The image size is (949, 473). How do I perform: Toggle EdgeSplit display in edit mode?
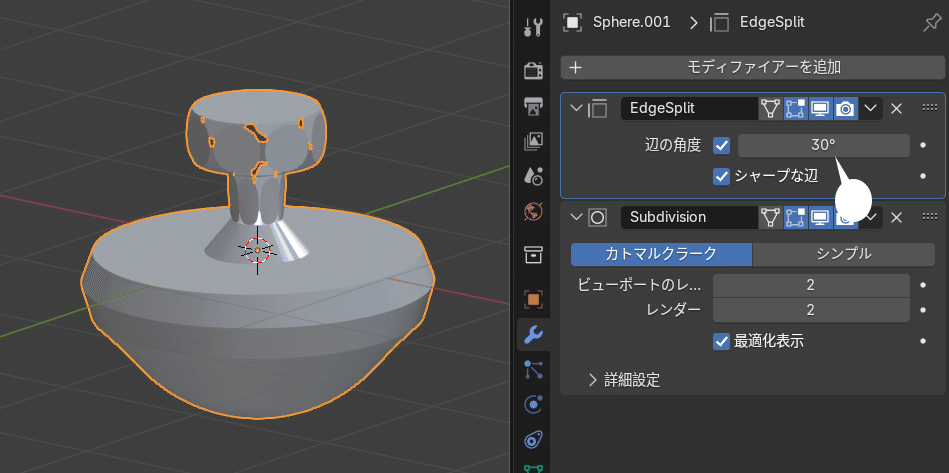(796, 109)
